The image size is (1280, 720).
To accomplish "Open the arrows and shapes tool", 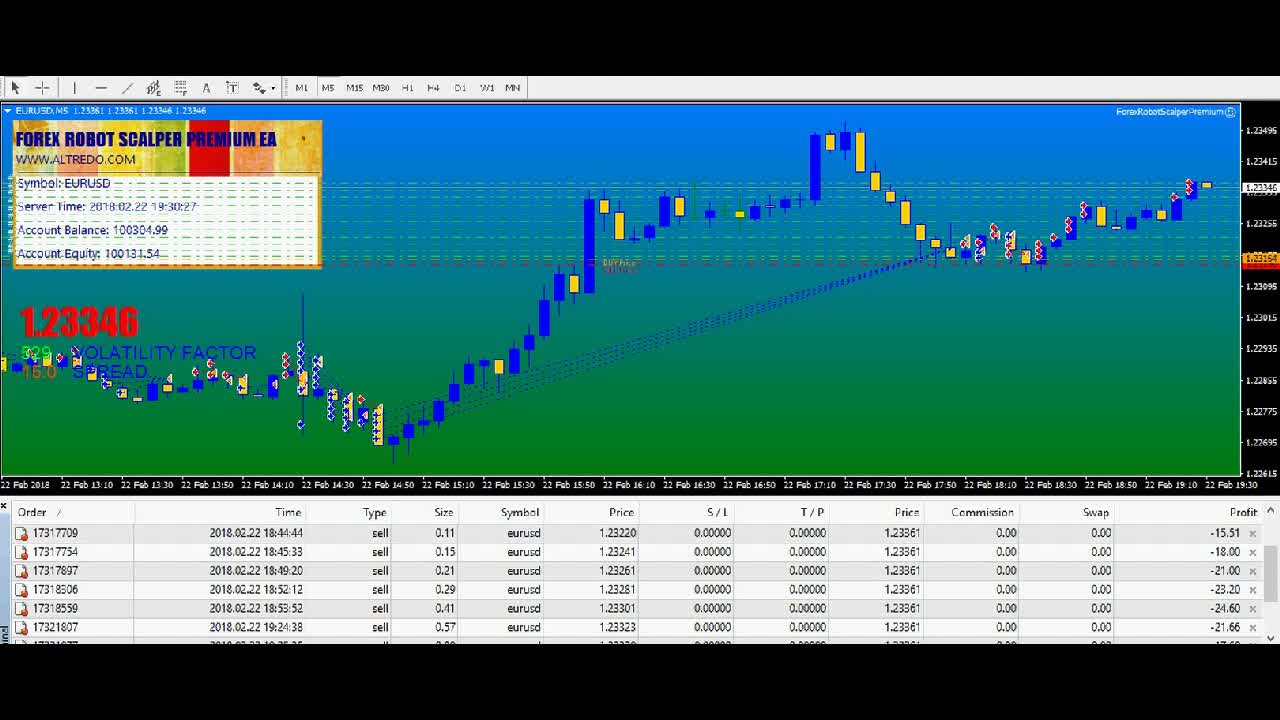I will tap(258, 88).
